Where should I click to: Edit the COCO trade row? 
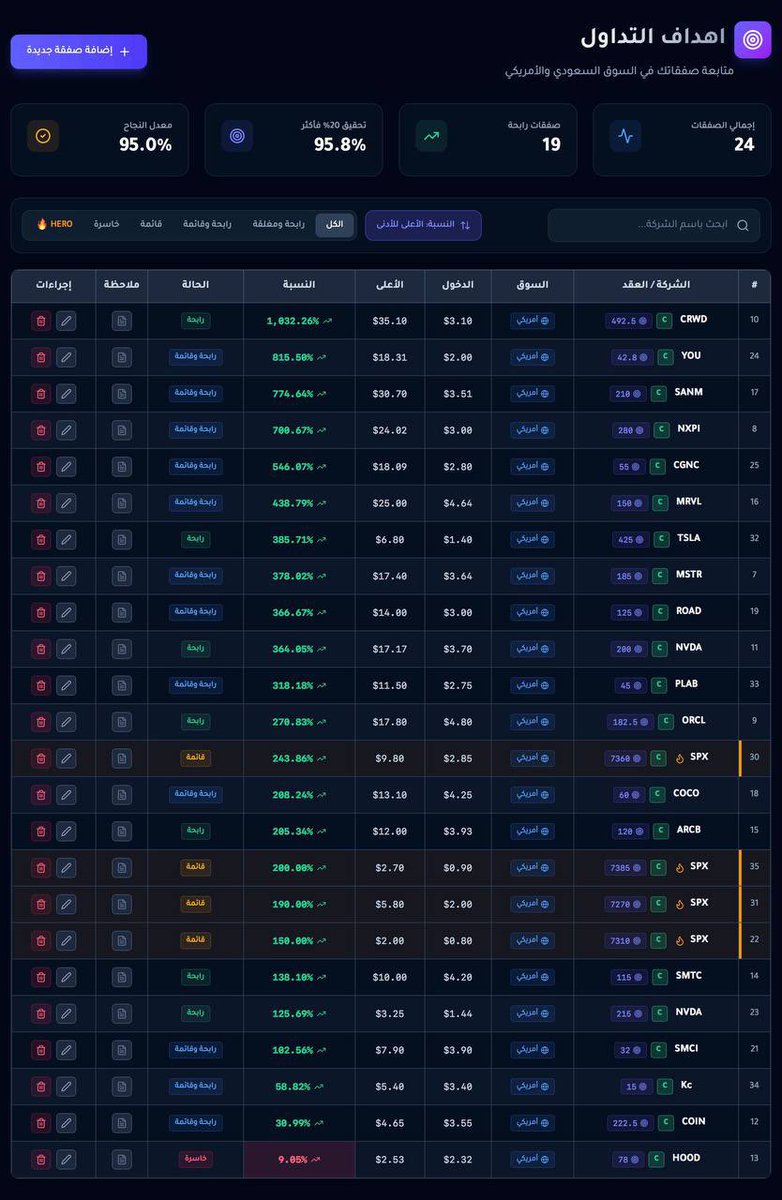click(x=66, y=795)
